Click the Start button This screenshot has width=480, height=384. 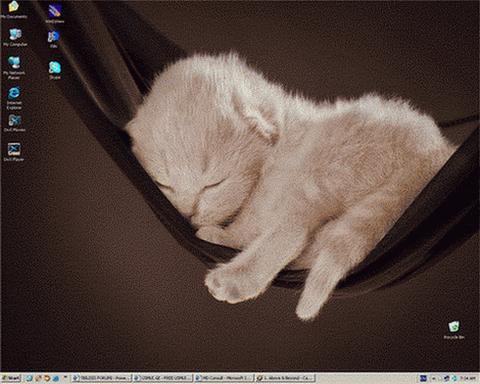coord(11,378)
